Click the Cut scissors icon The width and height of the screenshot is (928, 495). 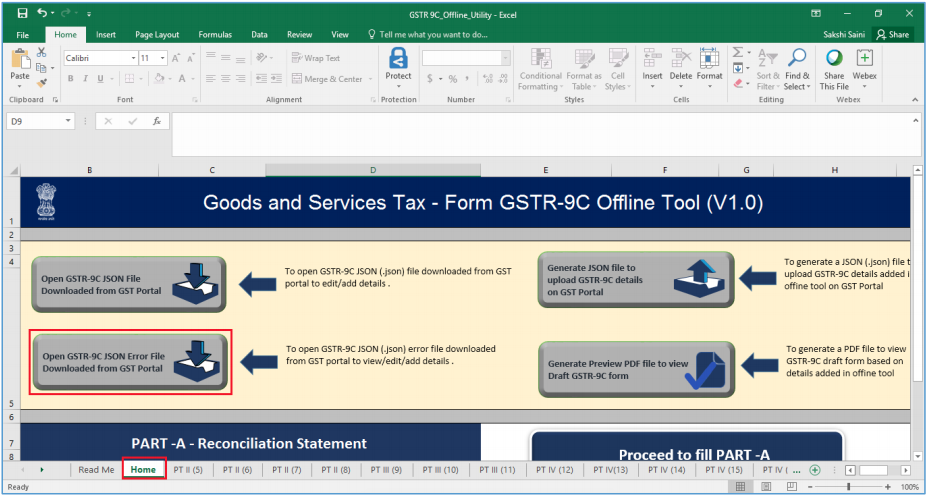41,53
